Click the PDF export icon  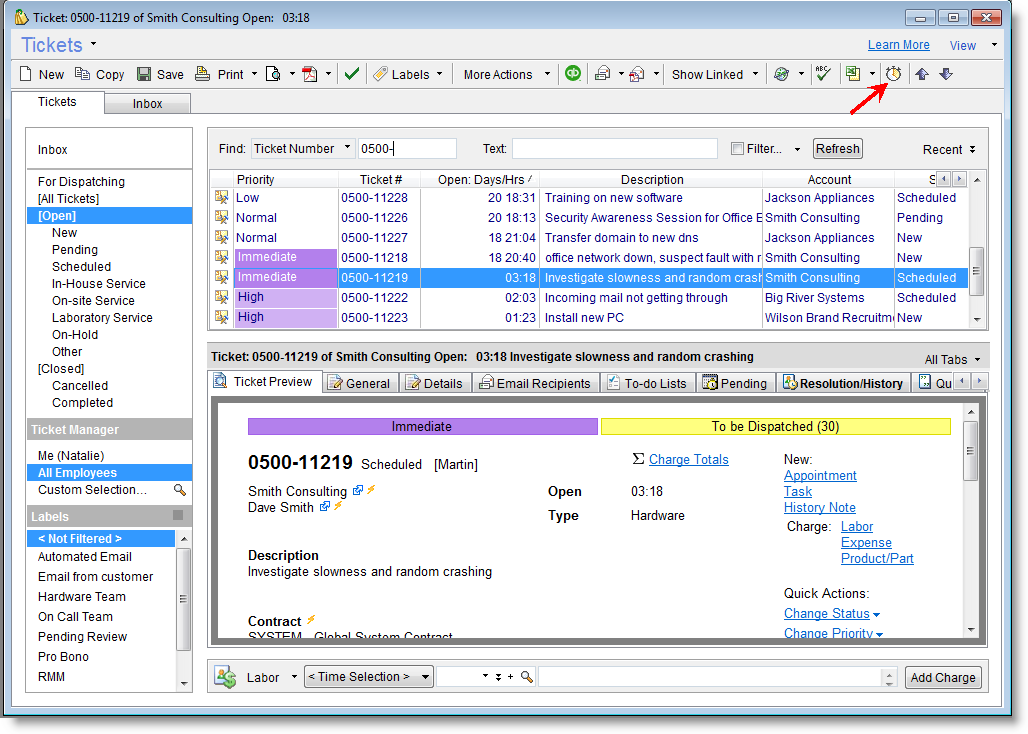tap(310, 74)
